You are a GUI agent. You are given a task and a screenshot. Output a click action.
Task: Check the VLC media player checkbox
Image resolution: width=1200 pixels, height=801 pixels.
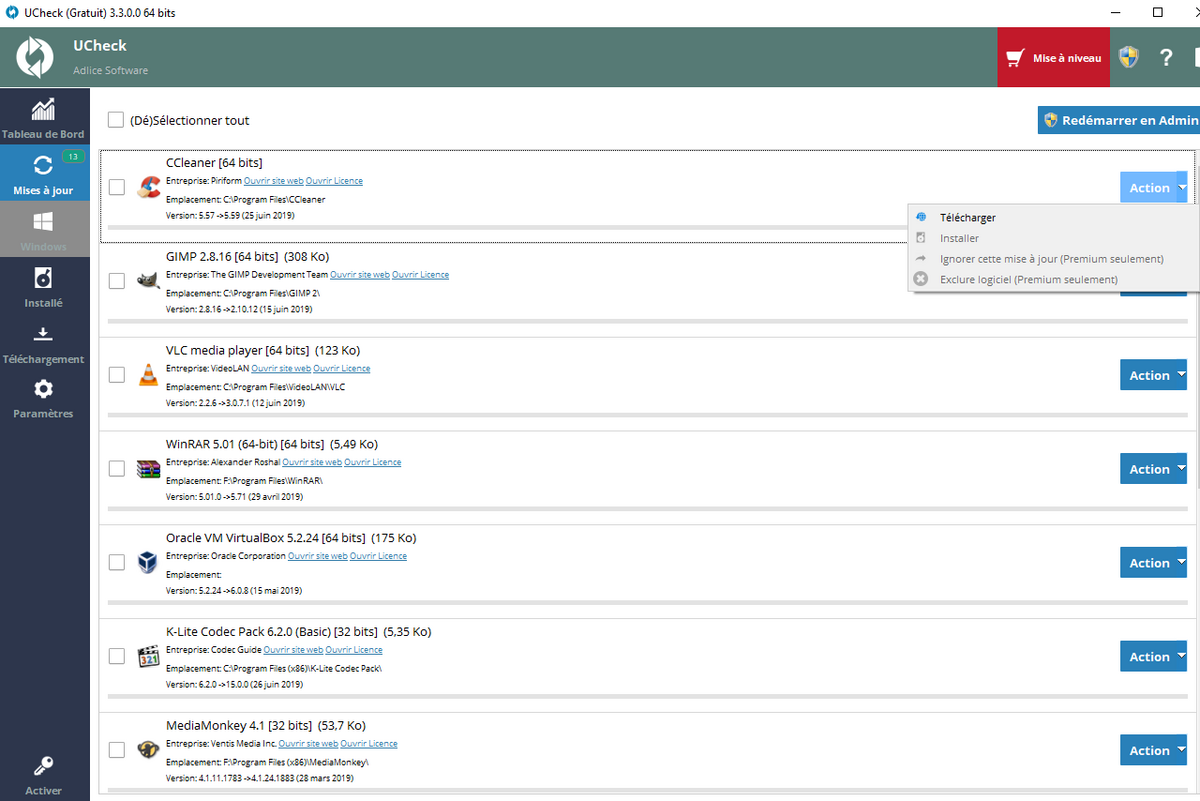pos(117,375)
